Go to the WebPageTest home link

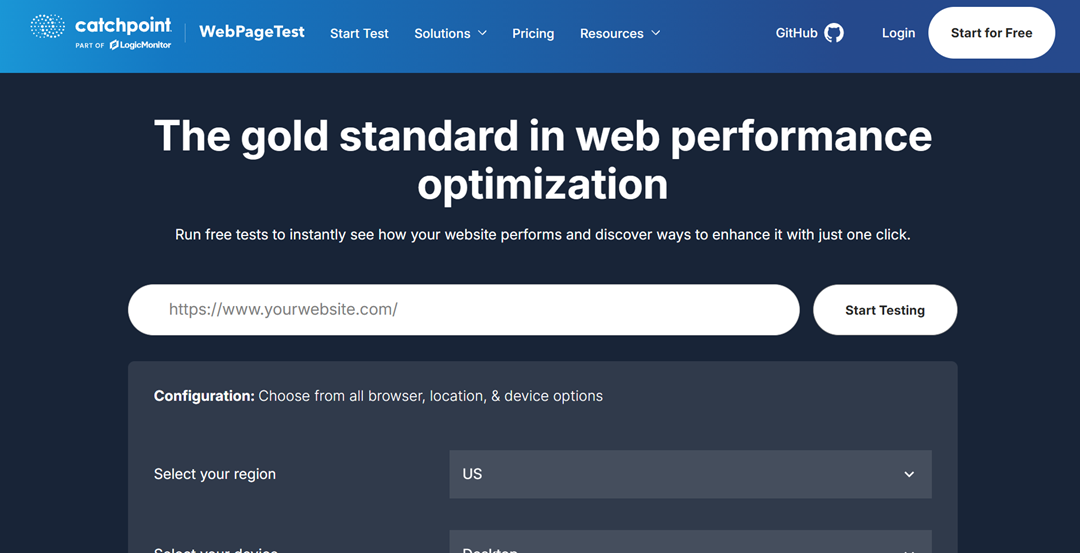tap(251, 32)
